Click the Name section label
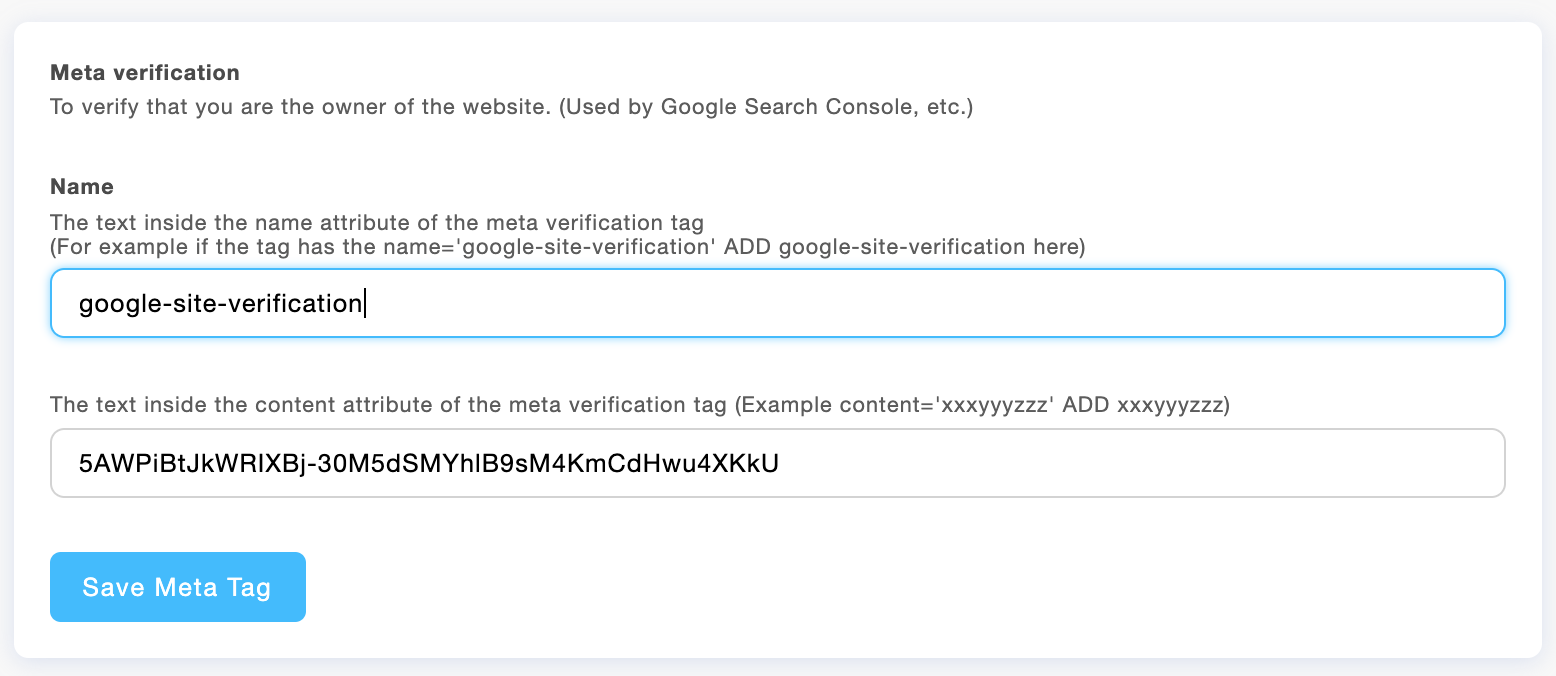The image size is (1556, 676). click(81, 186)
